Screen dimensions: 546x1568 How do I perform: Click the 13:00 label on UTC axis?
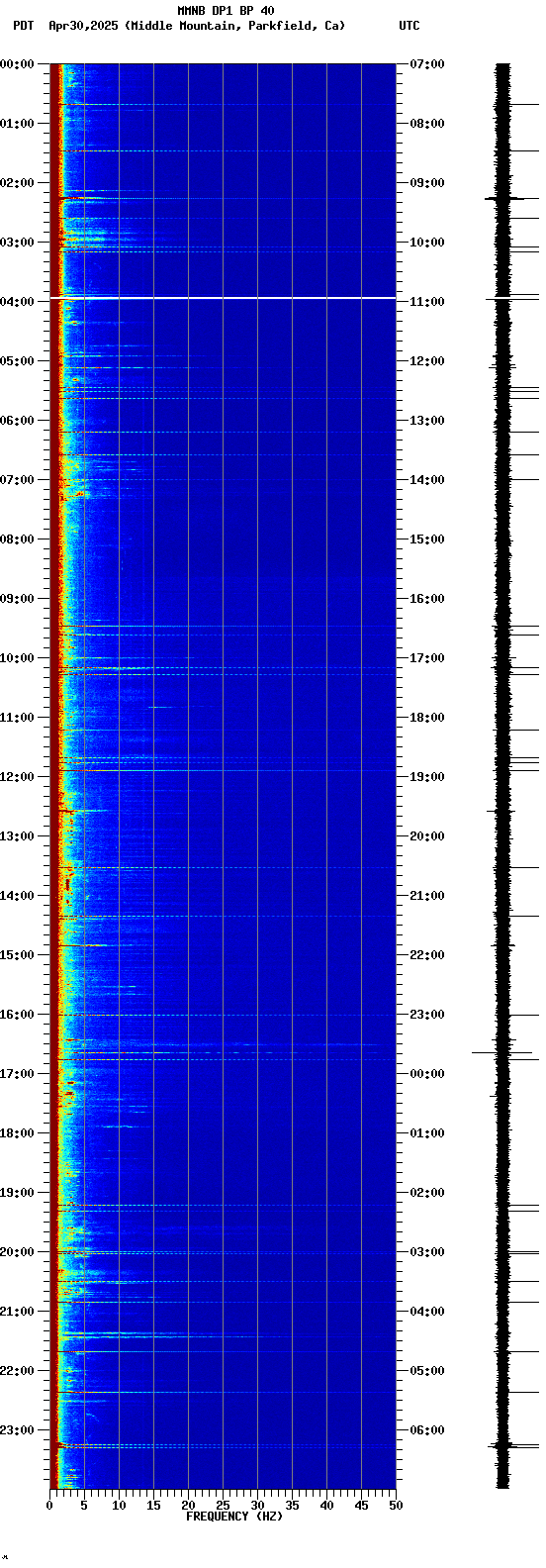click(426, 421)
